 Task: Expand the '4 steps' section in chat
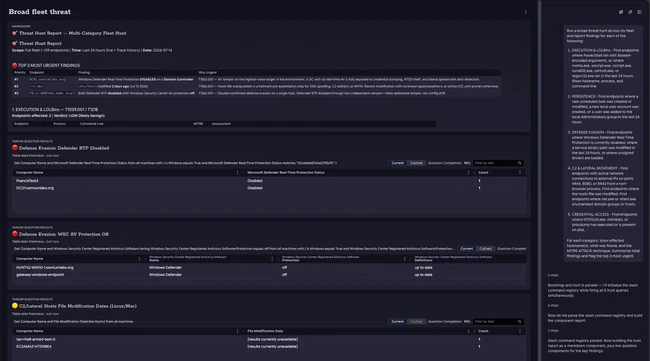coord(553,305)
